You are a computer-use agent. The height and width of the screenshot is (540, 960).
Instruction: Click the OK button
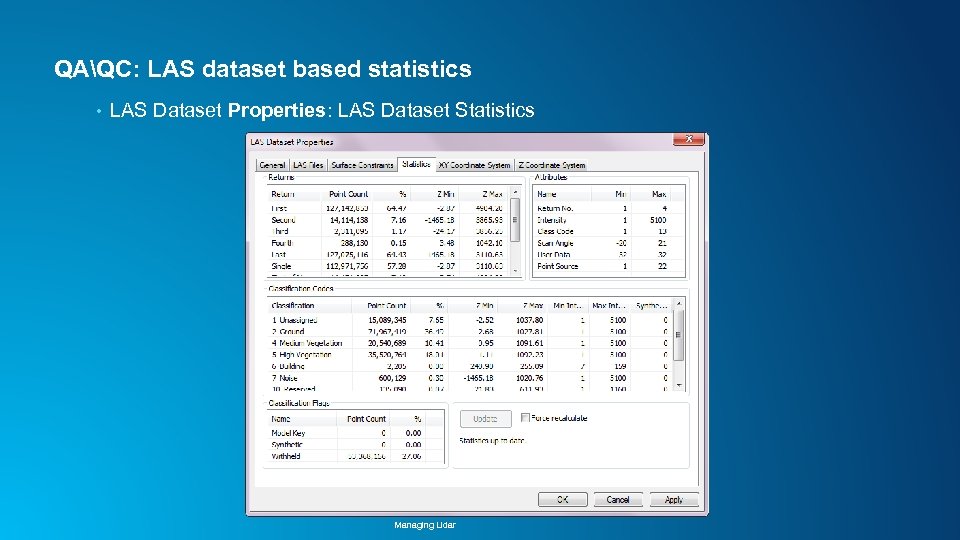tap(563, 500)
